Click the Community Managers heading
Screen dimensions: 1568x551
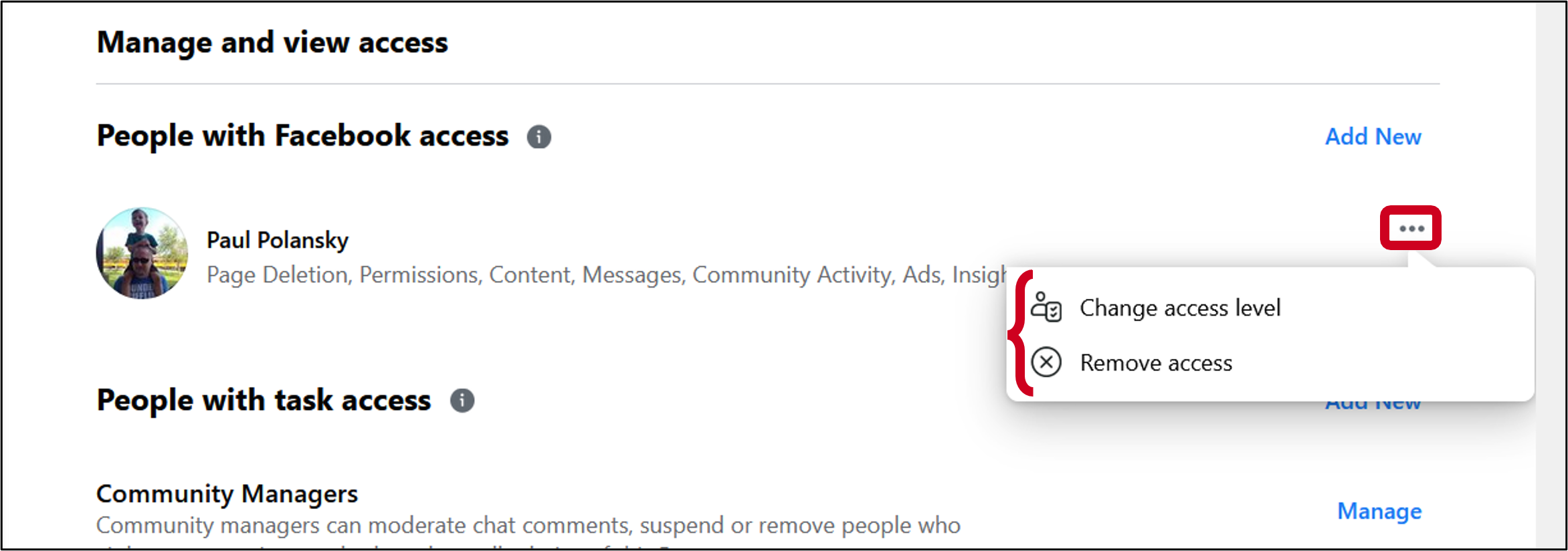[227, 493]
